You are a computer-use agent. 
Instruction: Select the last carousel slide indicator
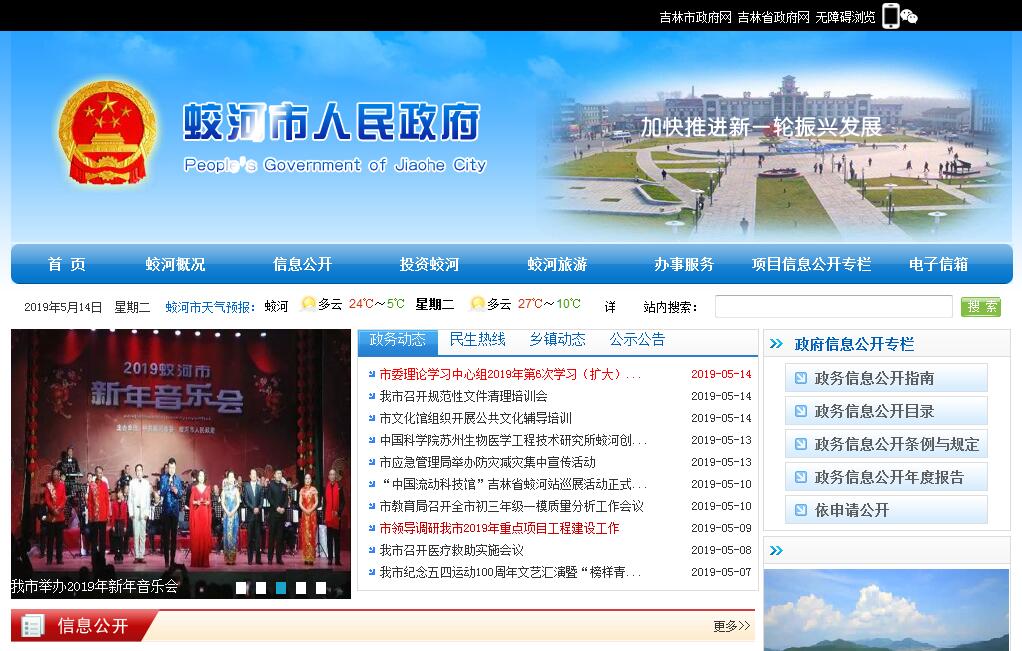pos(321,588)
